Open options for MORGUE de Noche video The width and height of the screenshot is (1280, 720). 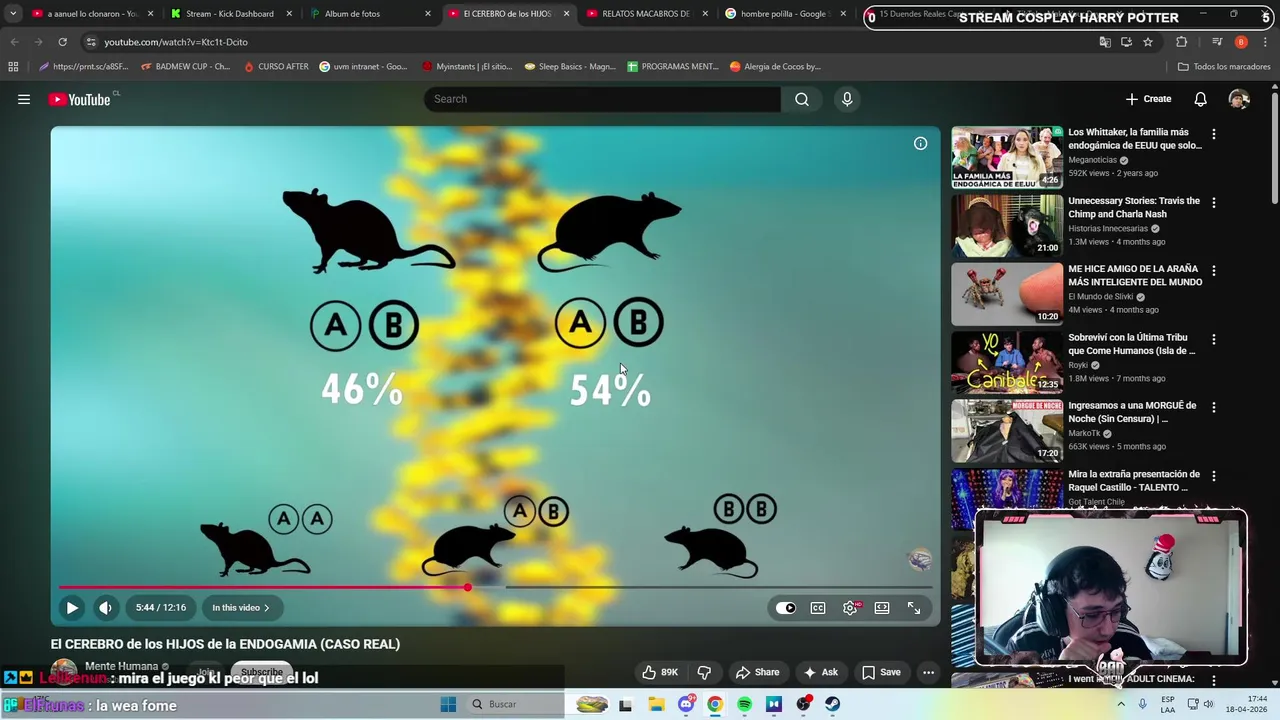click(x=1214, y=407)
